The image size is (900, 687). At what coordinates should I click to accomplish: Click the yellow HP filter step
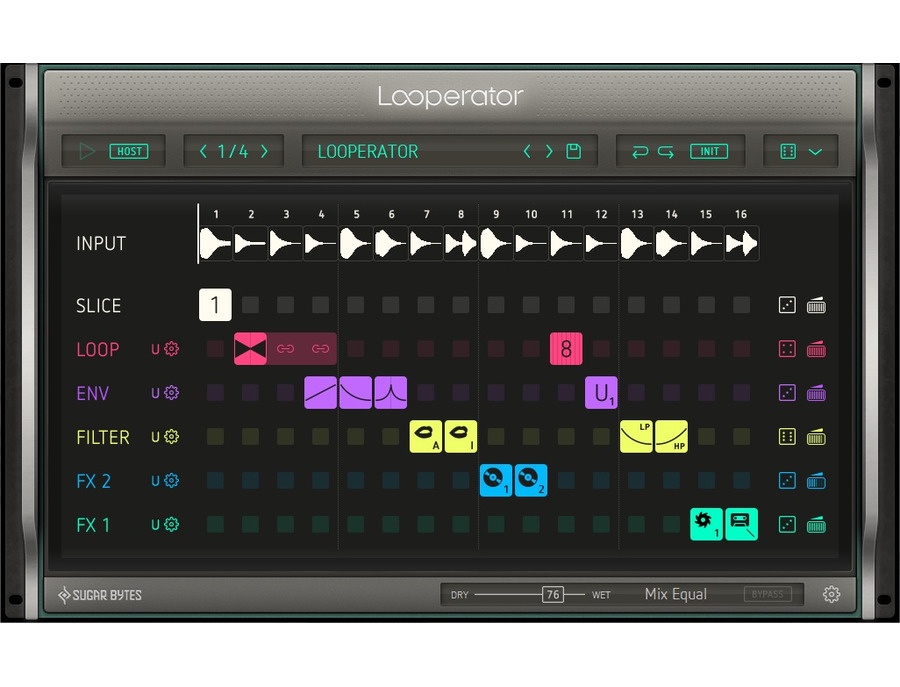coord(671,437)
